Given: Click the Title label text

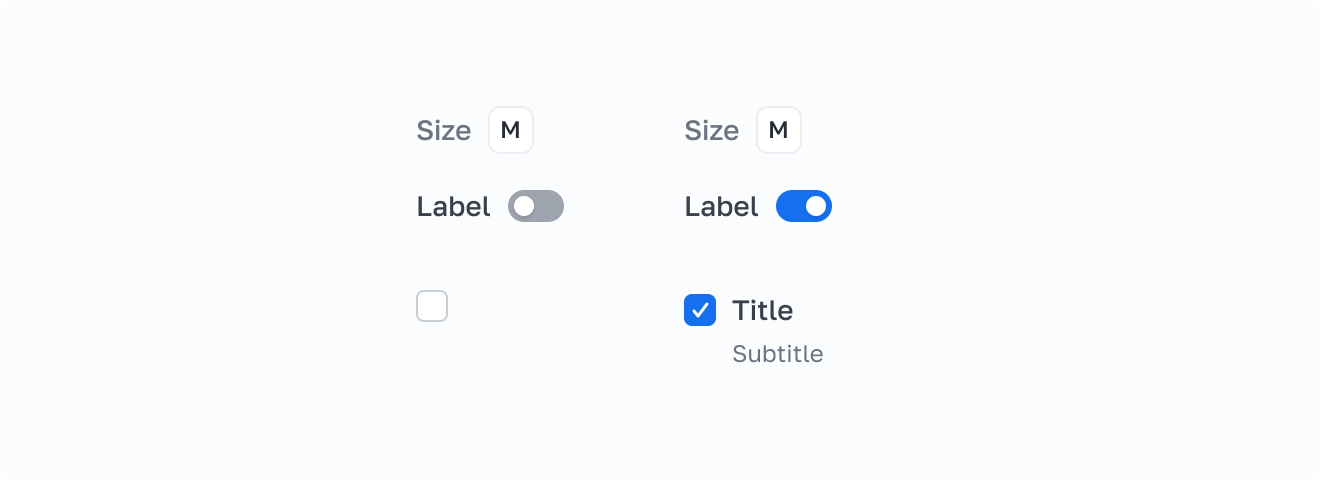Looking at the screenshot, I should [x=762, y=310].
